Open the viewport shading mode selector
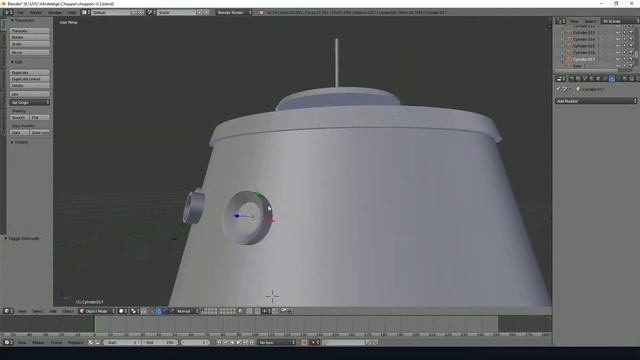 123,311
